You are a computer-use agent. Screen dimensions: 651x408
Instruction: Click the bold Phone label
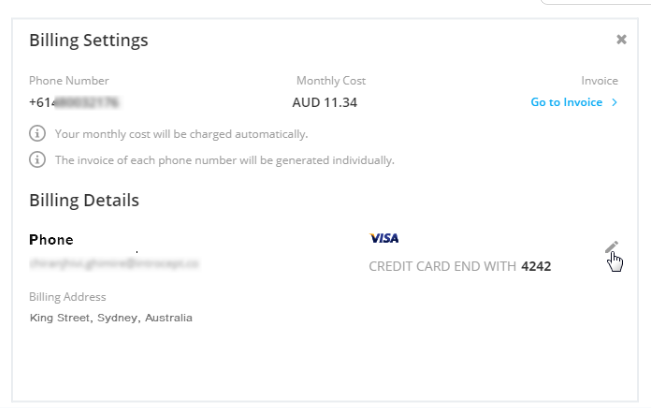click(x=51, y=240)
